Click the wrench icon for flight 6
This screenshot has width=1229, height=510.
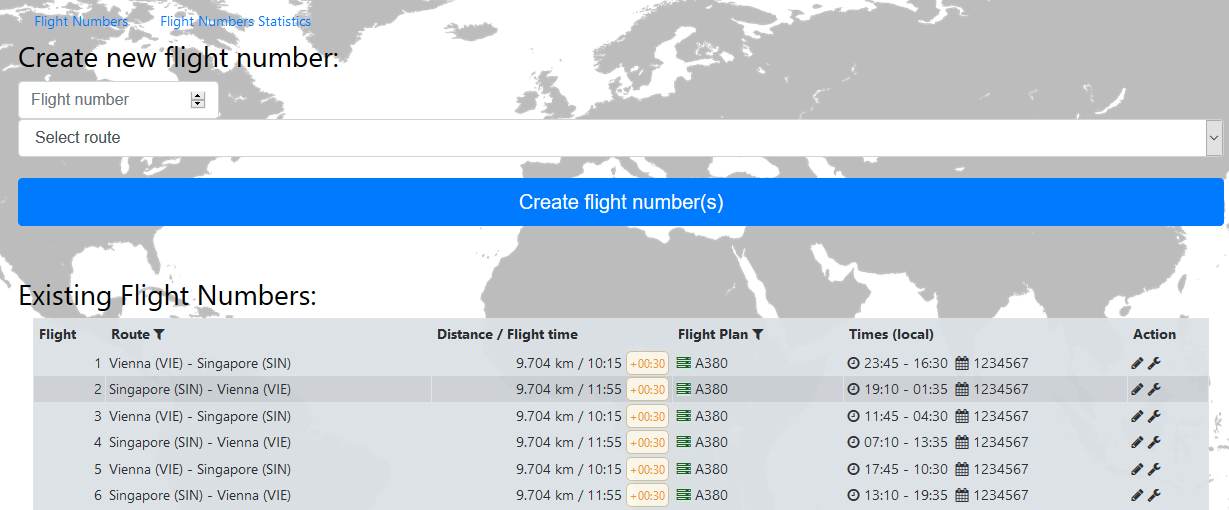coord(1154,495)
